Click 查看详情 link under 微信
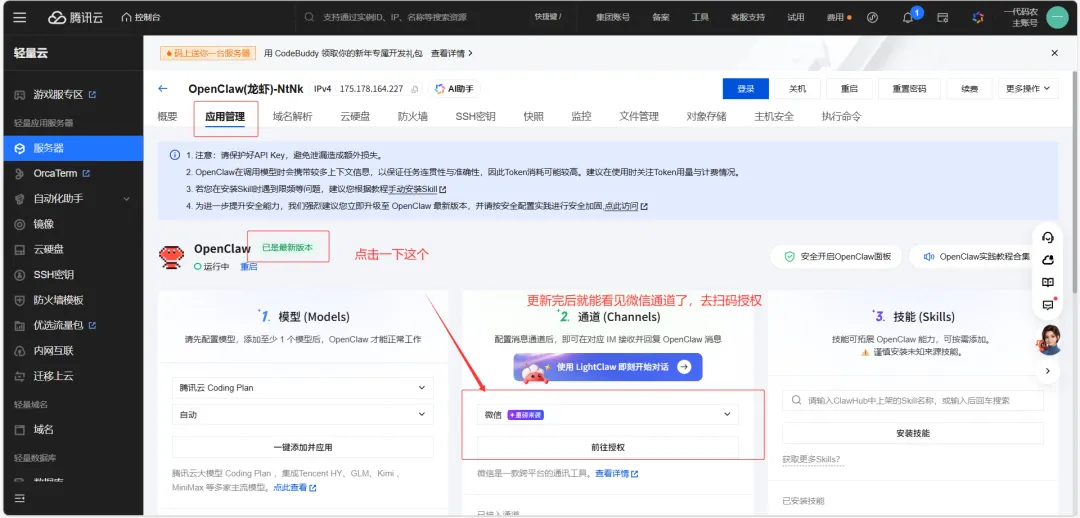 click(616, 474)
